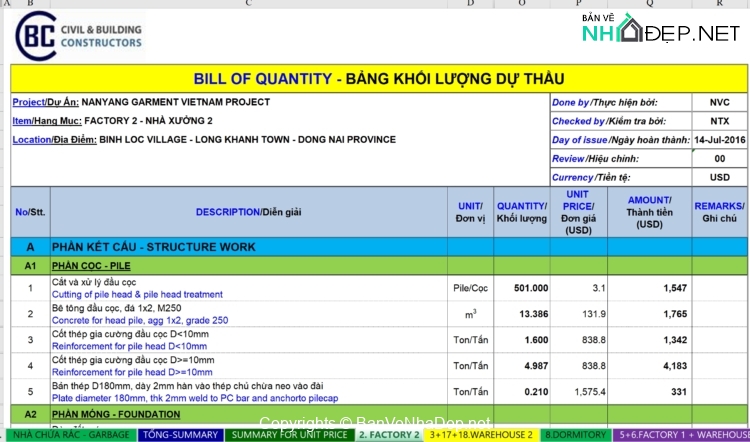
Task: Go to the 8.DORMITORY sheet tab
Action: pyautogui.click(x=576, y=435)
